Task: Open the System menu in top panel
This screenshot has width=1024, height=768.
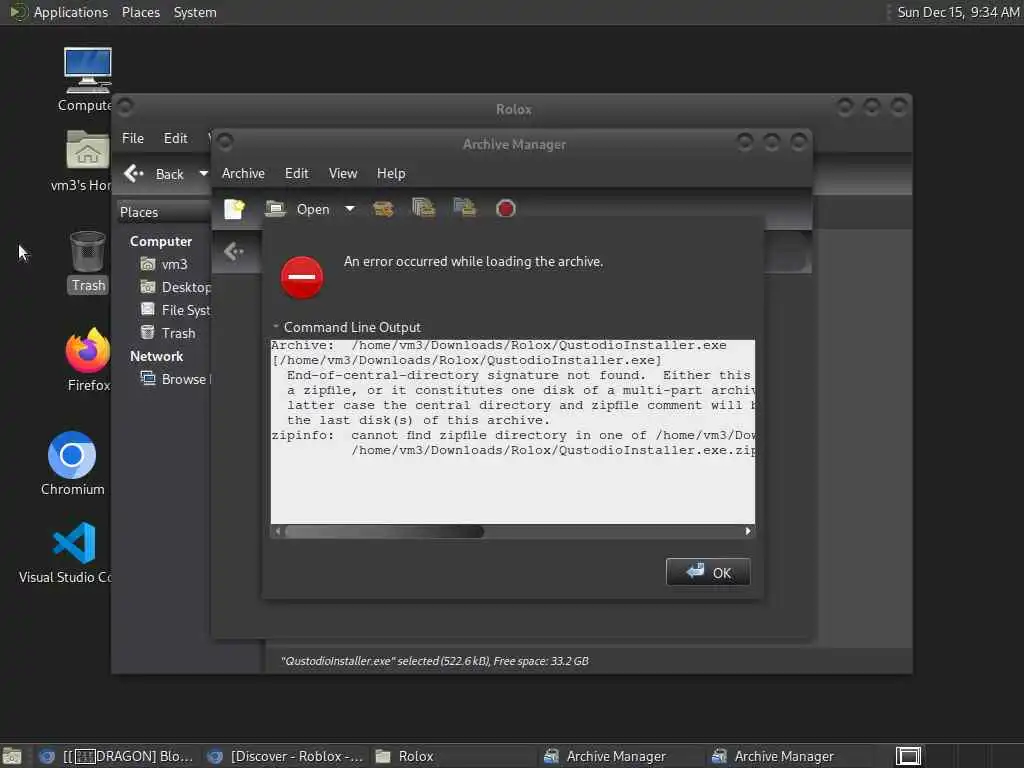Action: point(195,12)
